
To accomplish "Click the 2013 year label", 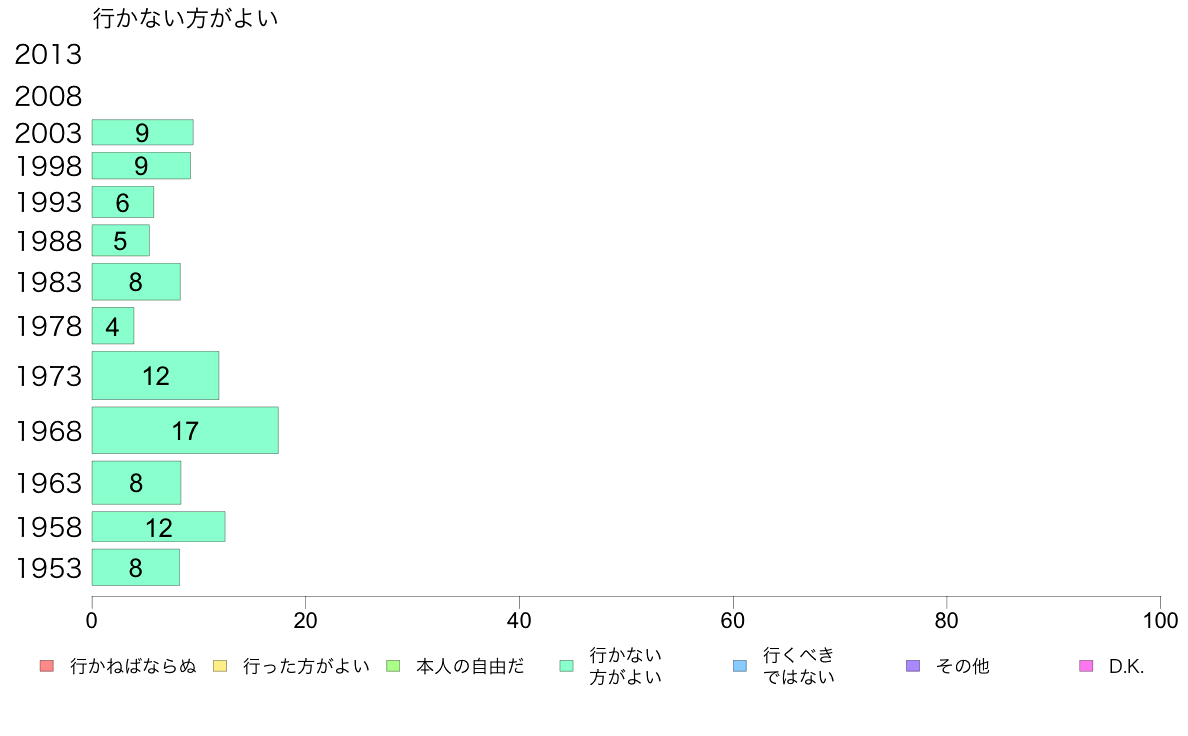I will tap(48, 55).
